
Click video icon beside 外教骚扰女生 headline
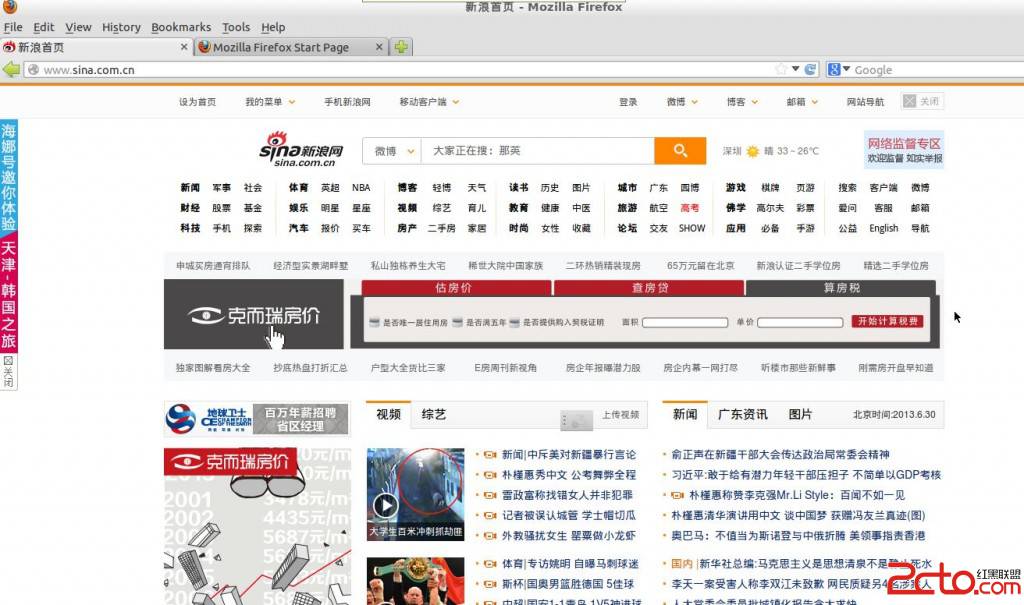490,536
